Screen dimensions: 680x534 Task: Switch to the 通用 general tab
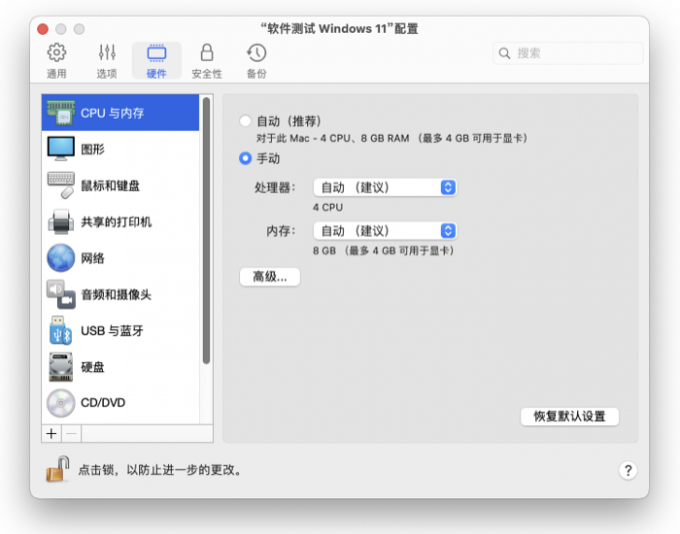pos(57,60)
